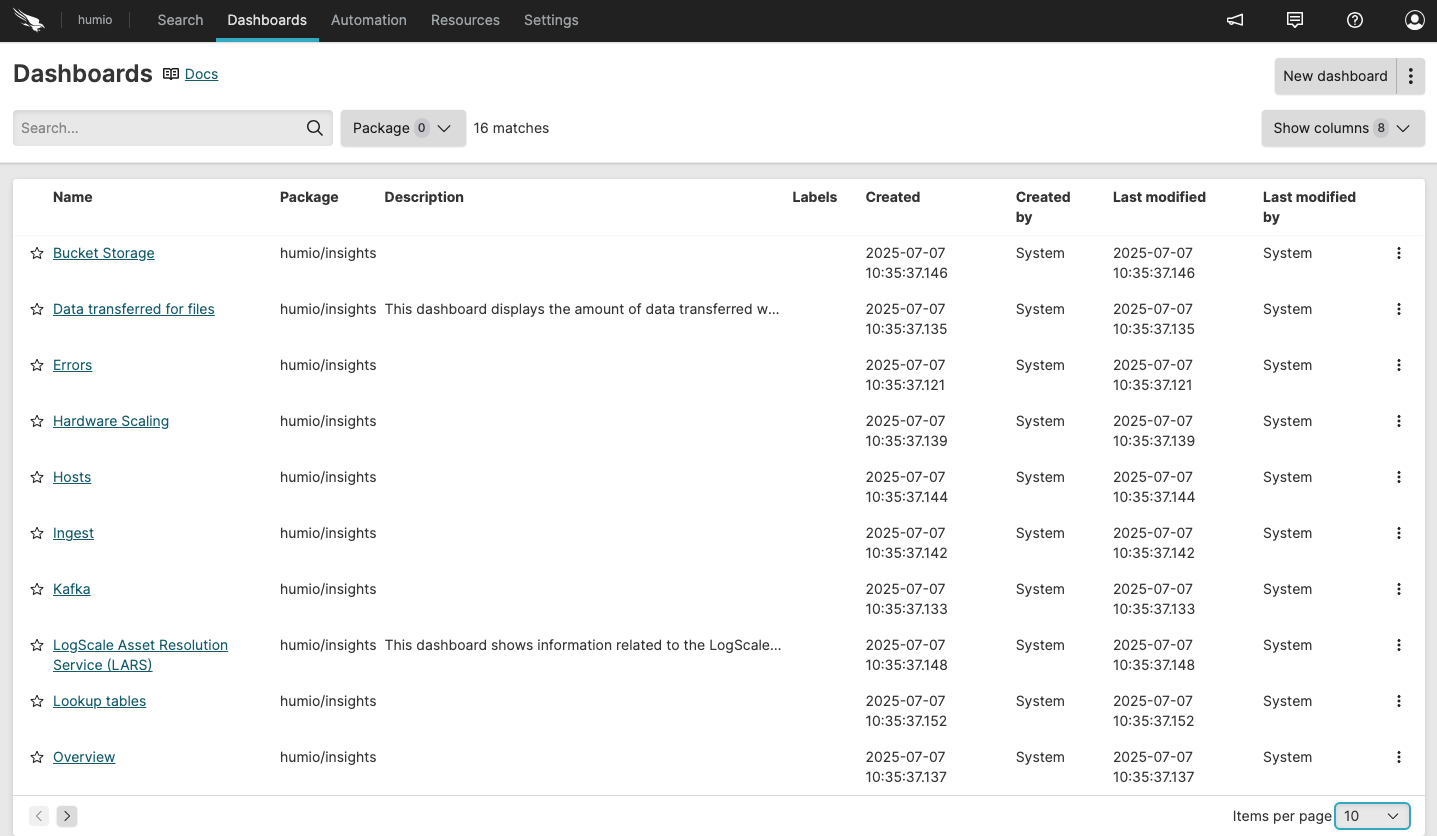
Task: Click the CrowdStrike falcon logo
Action: 30,20
